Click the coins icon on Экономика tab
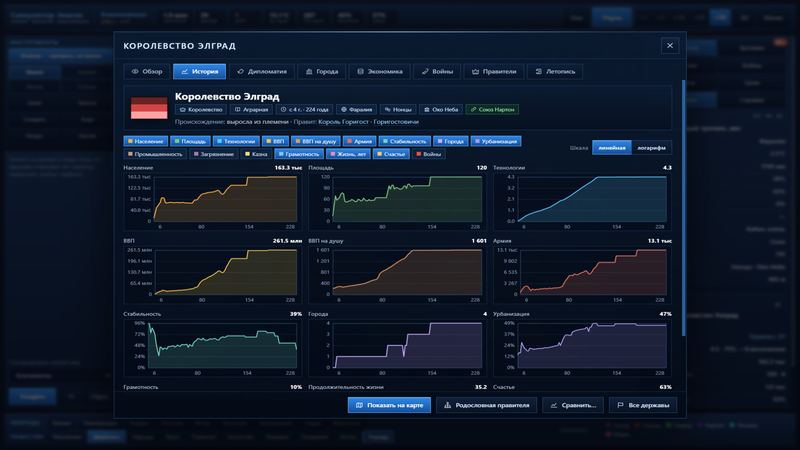The image size is (800, 450). 360,71
